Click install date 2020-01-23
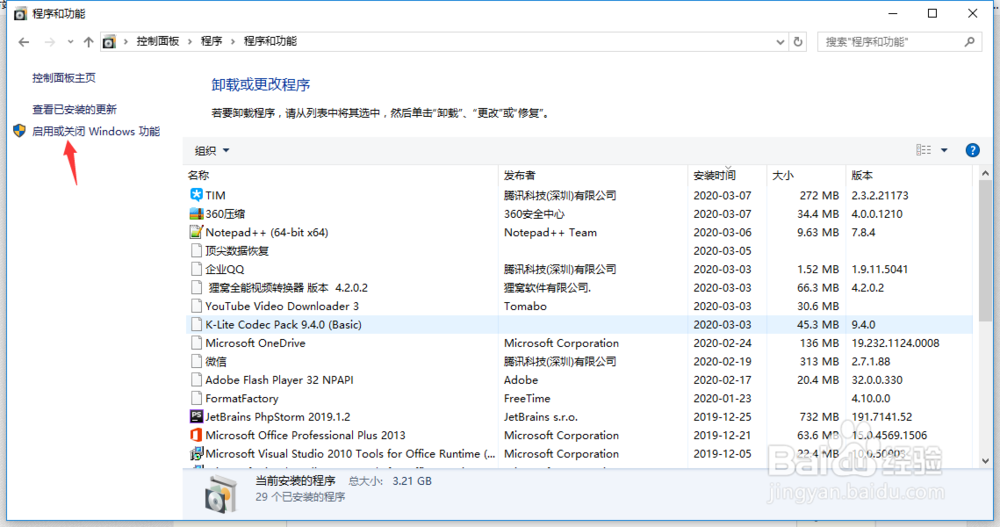Image resolution: width=1000 pixels, height=527 pixels. click(x=723, y=399)
